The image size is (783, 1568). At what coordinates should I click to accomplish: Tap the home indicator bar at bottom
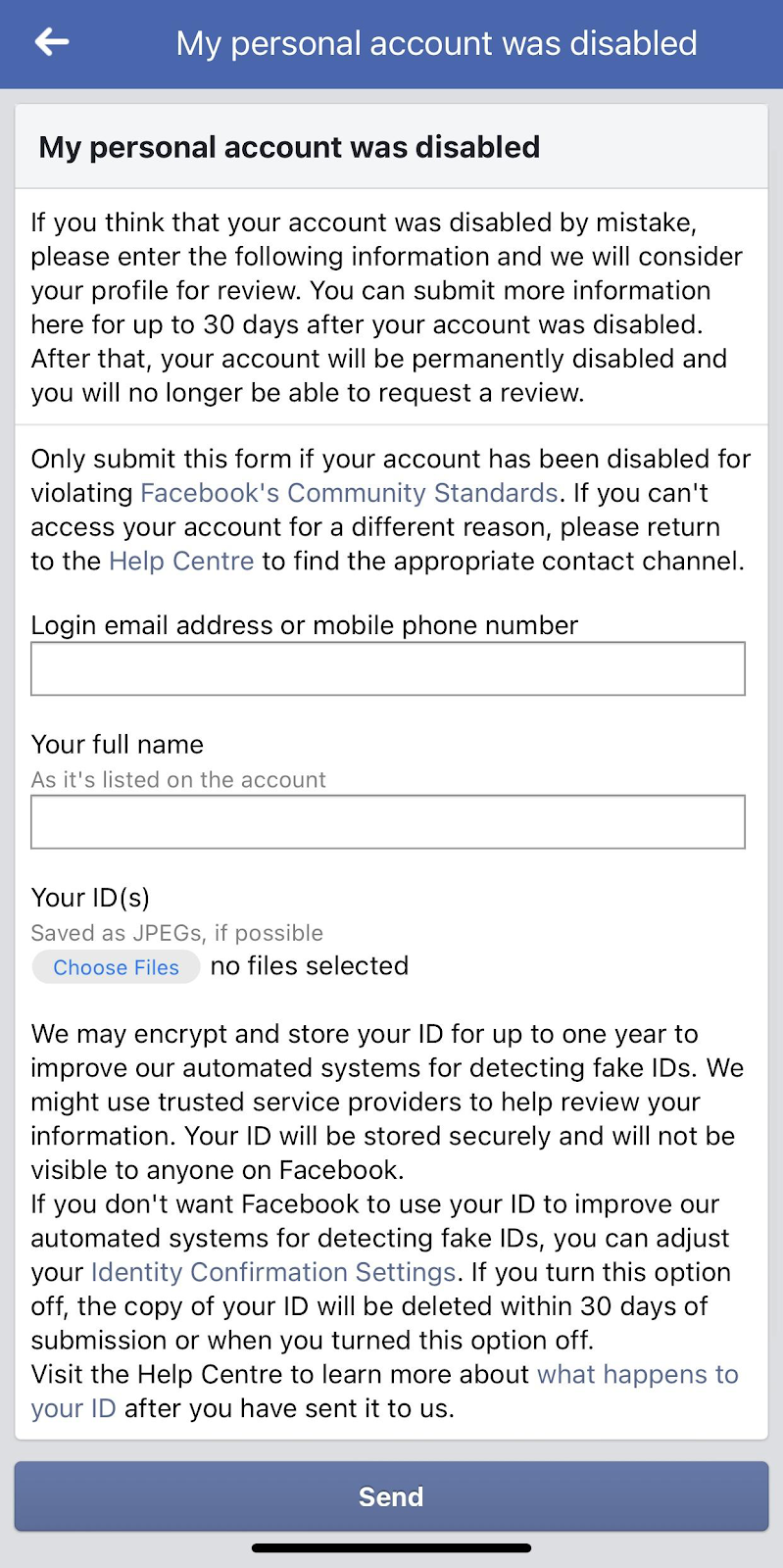(391, 1548)
